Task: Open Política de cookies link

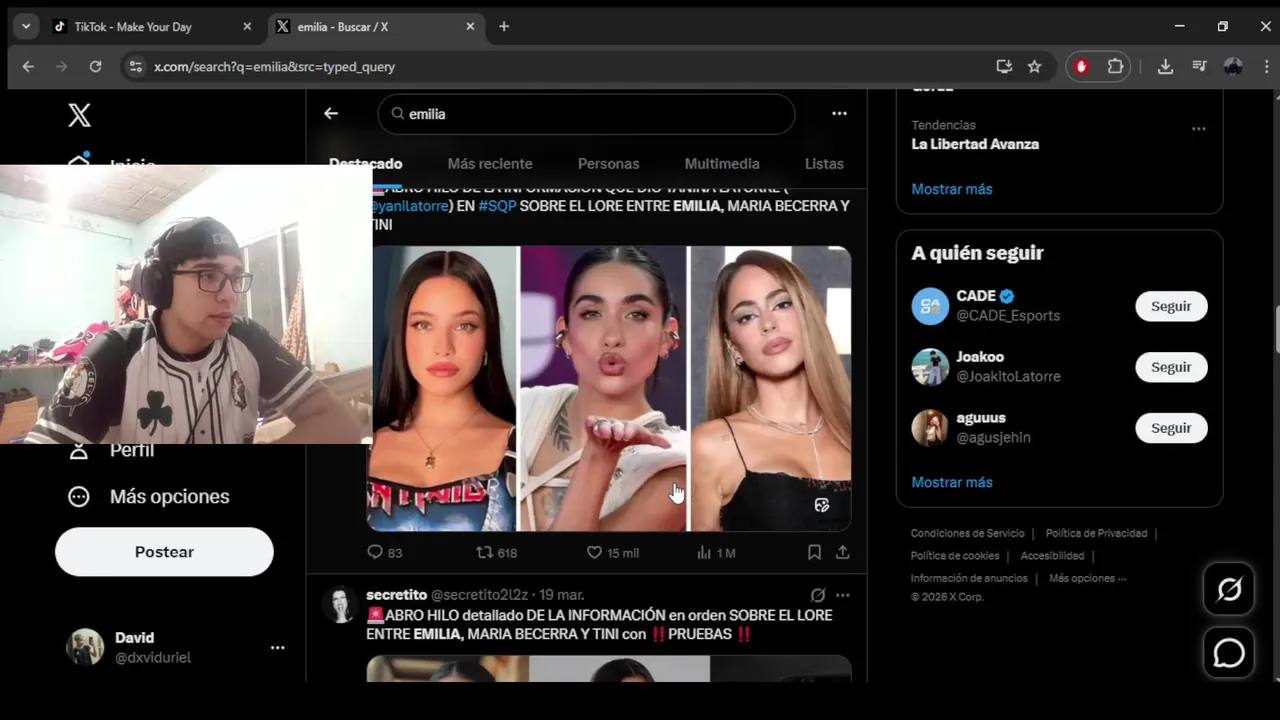Action: [x=955, y=556]
